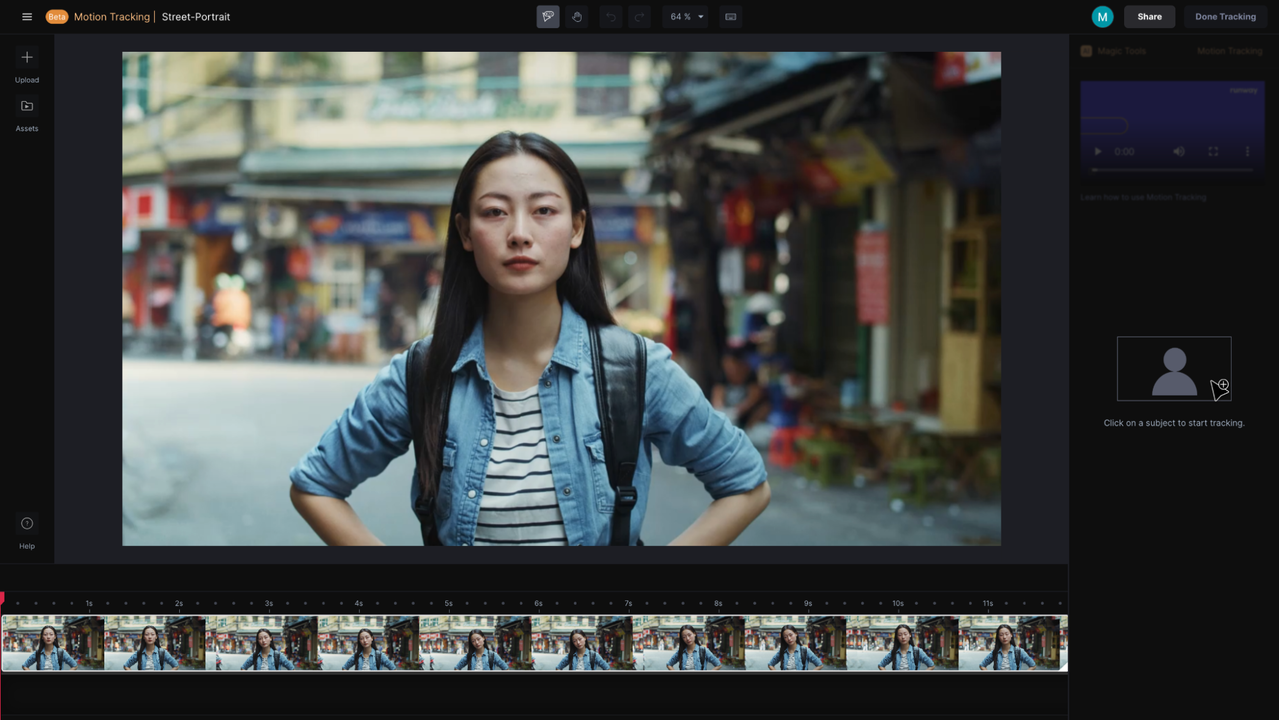Open the Help panel
Screen dimensions: 1279x720
pos(27,524)
